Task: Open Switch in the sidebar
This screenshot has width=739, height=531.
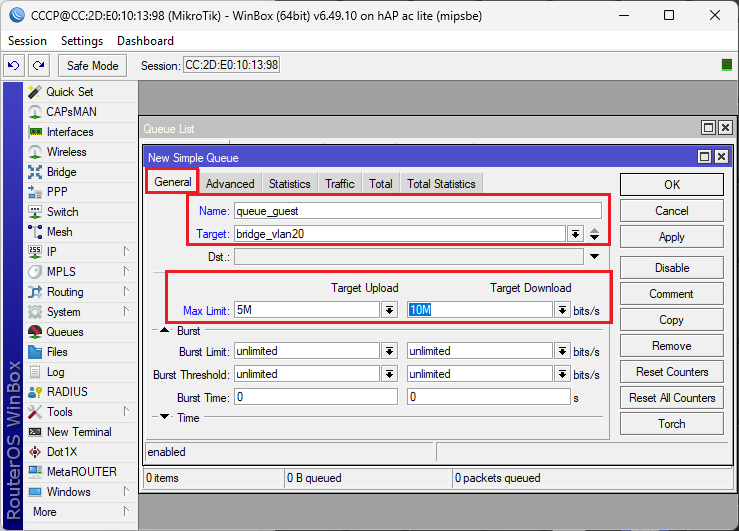Action: click(81, 212)
